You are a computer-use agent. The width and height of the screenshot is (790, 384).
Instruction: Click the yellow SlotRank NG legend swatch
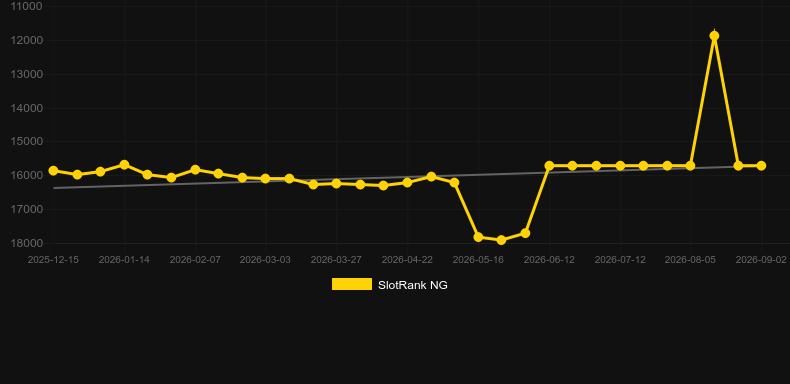(352, 284)
